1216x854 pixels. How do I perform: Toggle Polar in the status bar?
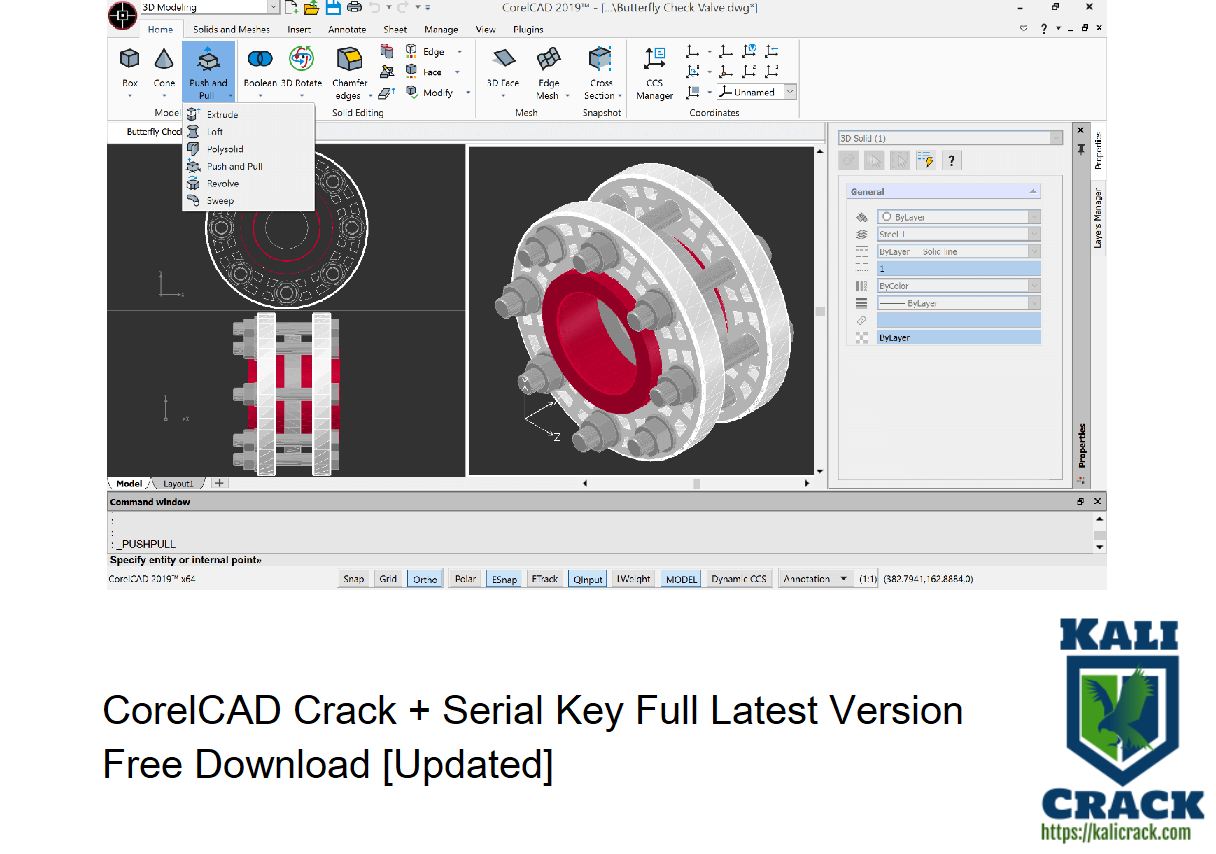click(x=465, y=578)
